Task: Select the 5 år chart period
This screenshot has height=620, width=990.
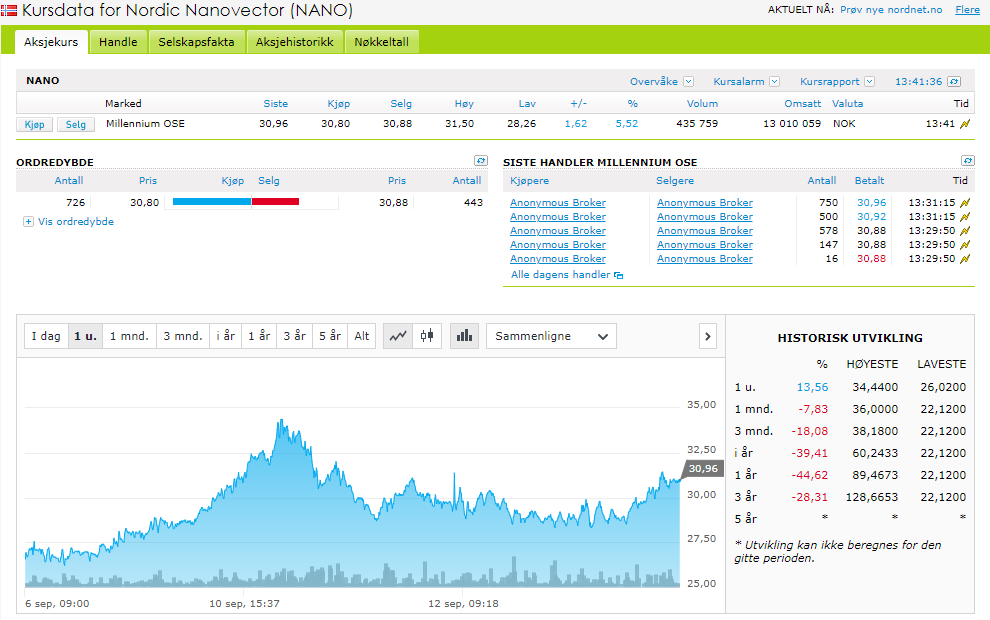Action: (x=330, y=336)
